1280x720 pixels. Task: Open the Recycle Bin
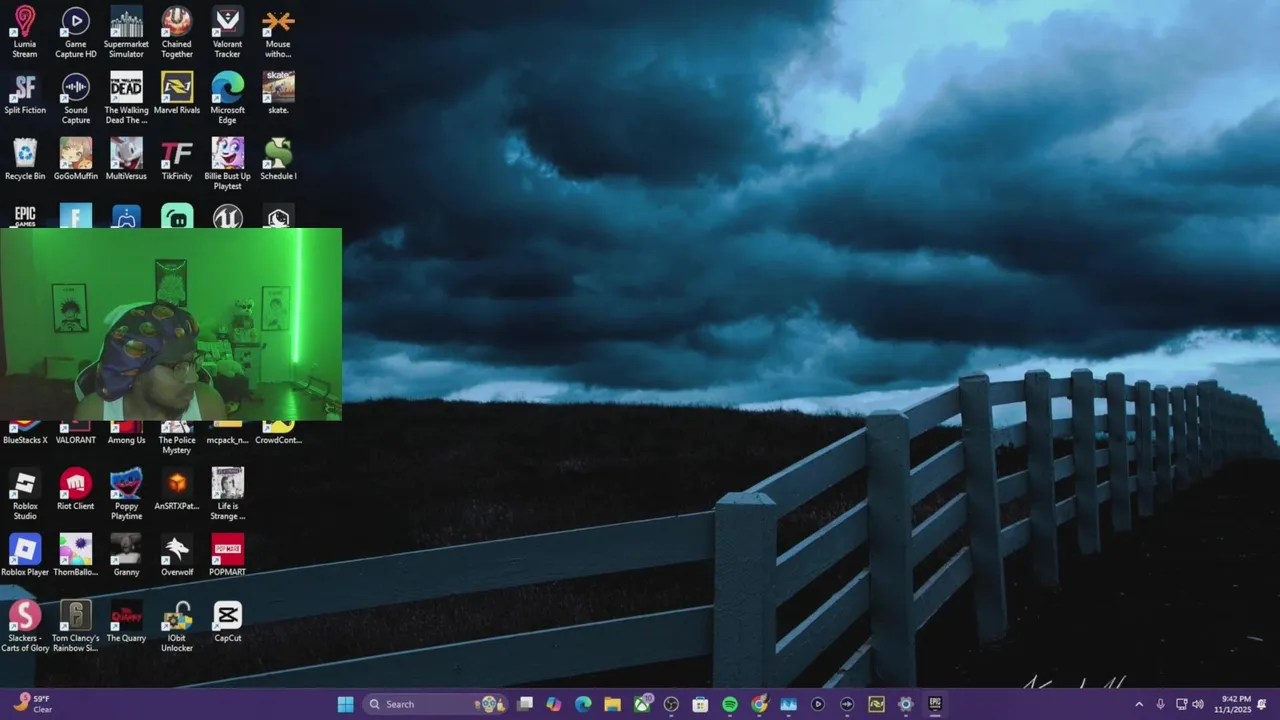coord(25,159)
